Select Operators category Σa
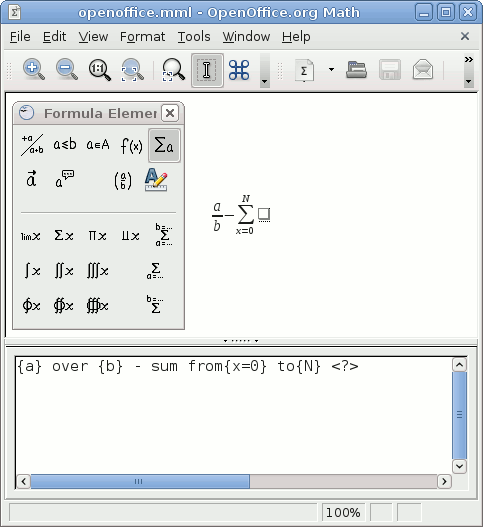The width and height of the screenshot is (483, 527). pos(164,146)
